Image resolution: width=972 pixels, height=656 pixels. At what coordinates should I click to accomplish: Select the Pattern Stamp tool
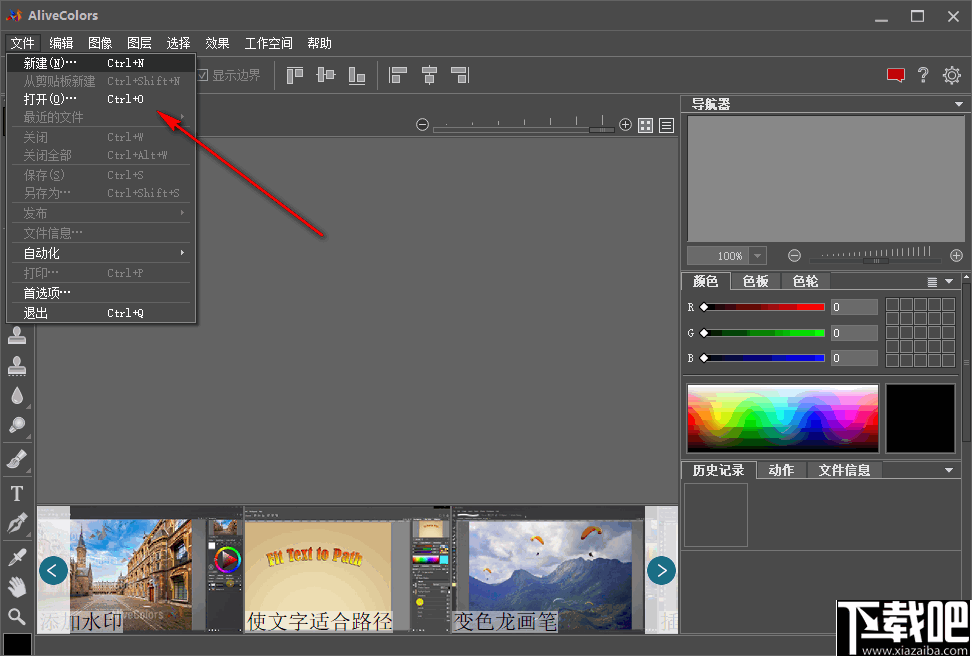pyautogui.click(x=17, y=366)
